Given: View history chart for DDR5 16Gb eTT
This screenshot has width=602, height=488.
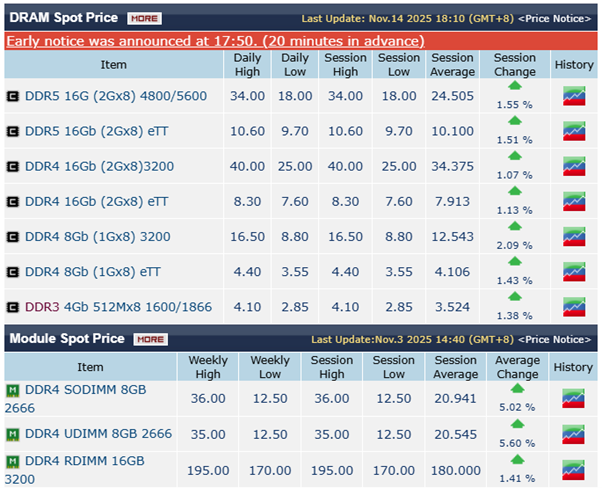Looking at the screenshot, I should coord(573,132).
